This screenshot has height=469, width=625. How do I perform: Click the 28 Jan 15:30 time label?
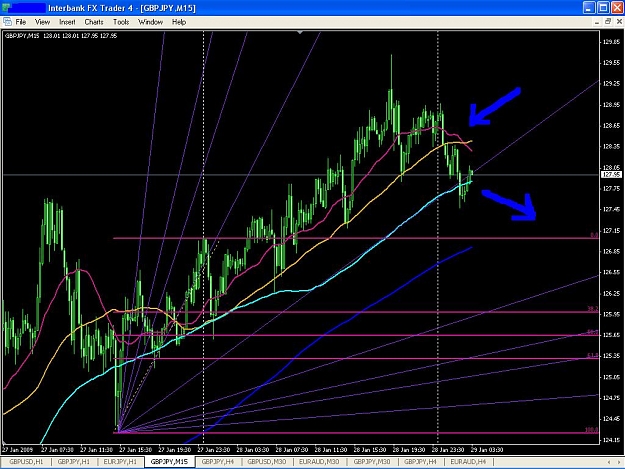pyautogui.click(x=370, y=449)
